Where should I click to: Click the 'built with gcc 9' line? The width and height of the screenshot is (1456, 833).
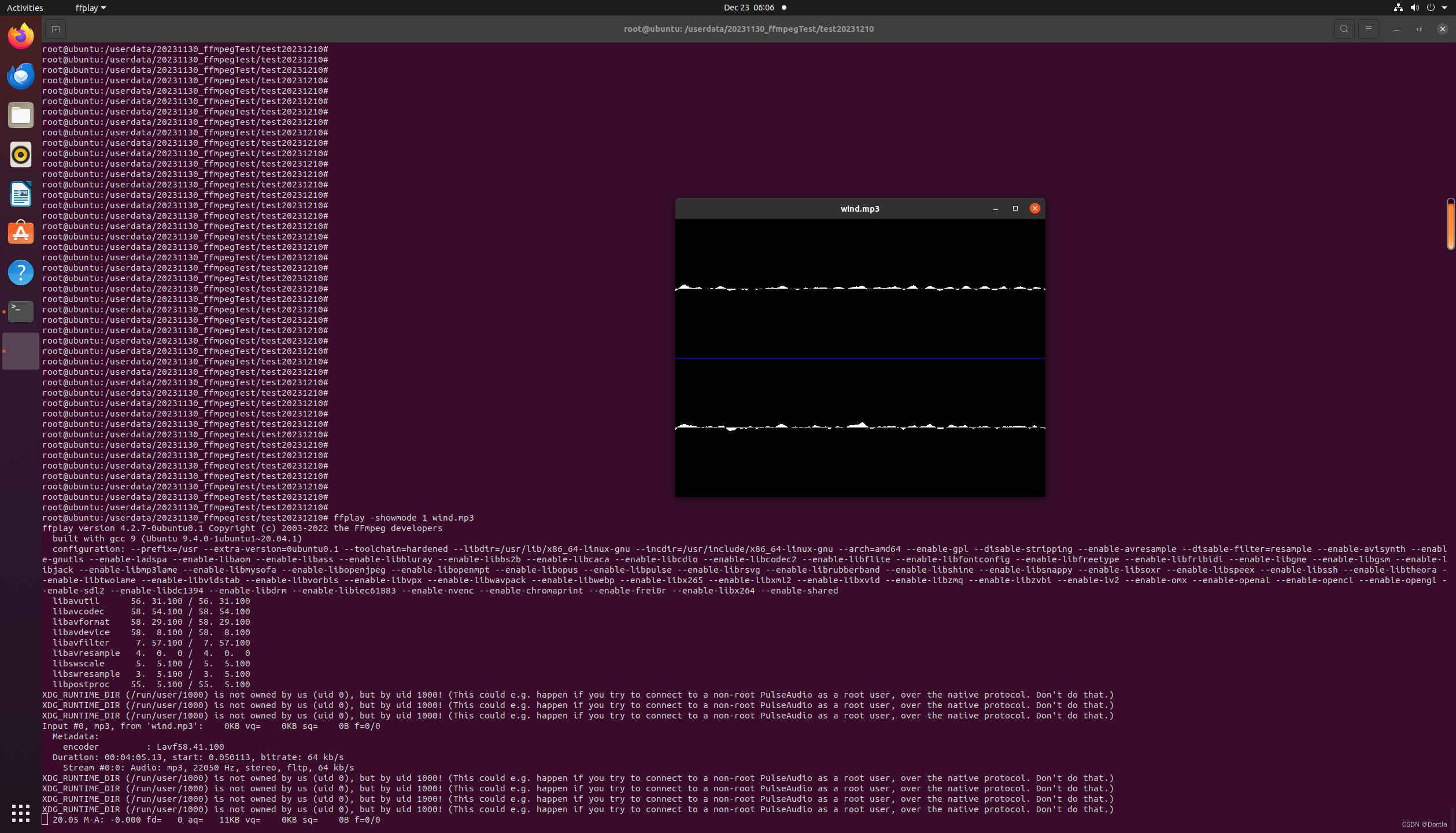[177, 539]
